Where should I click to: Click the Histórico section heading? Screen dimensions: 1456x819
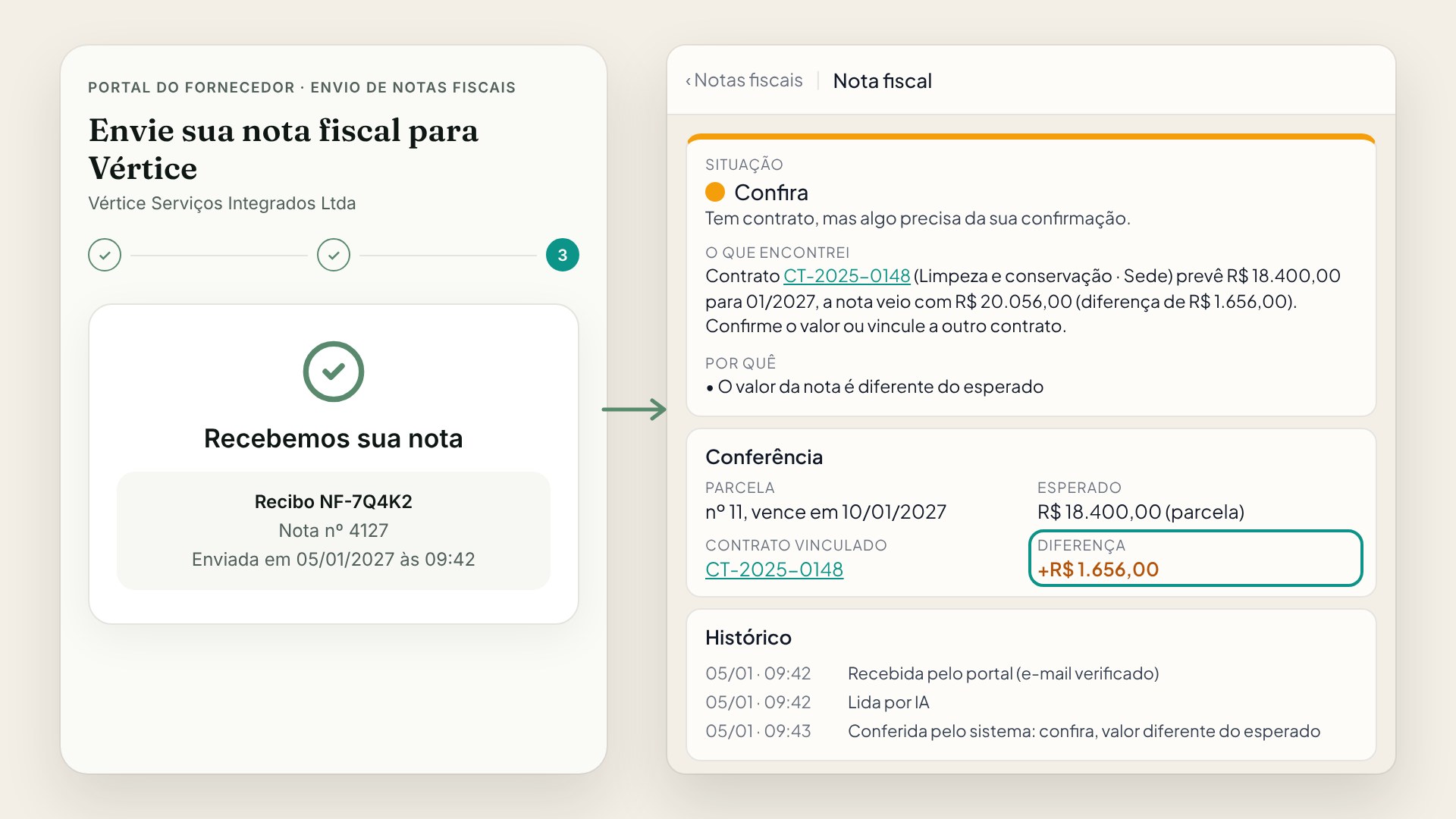748,638
